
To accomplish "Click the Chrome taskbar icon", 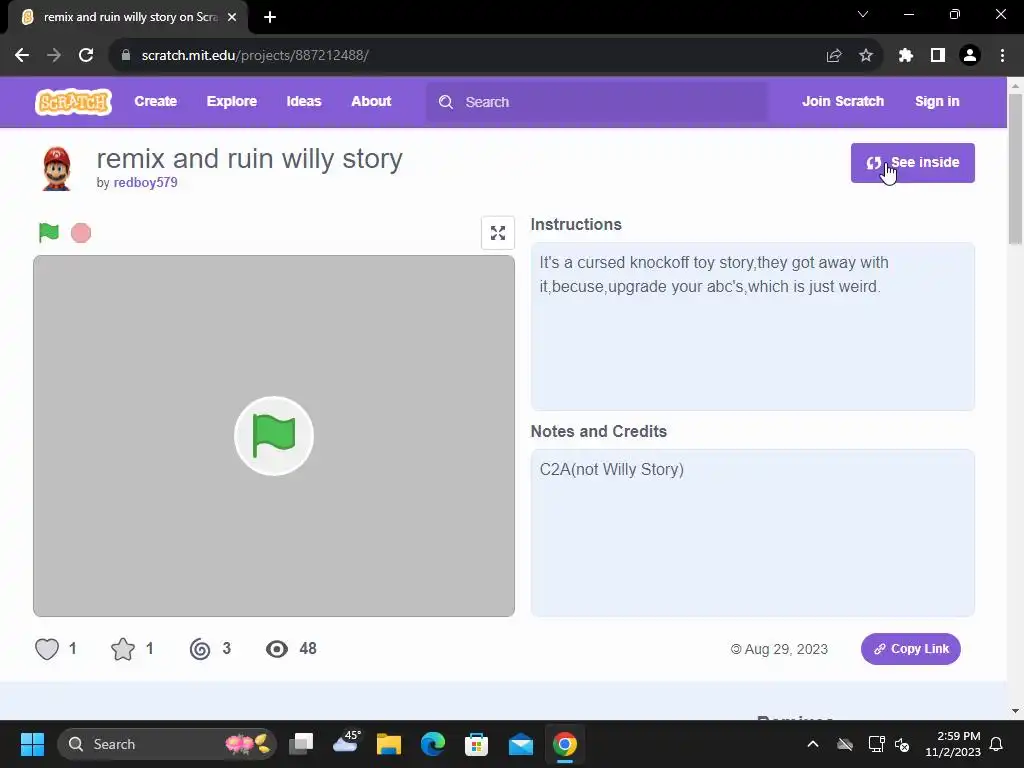I will [x=565, y=744].
